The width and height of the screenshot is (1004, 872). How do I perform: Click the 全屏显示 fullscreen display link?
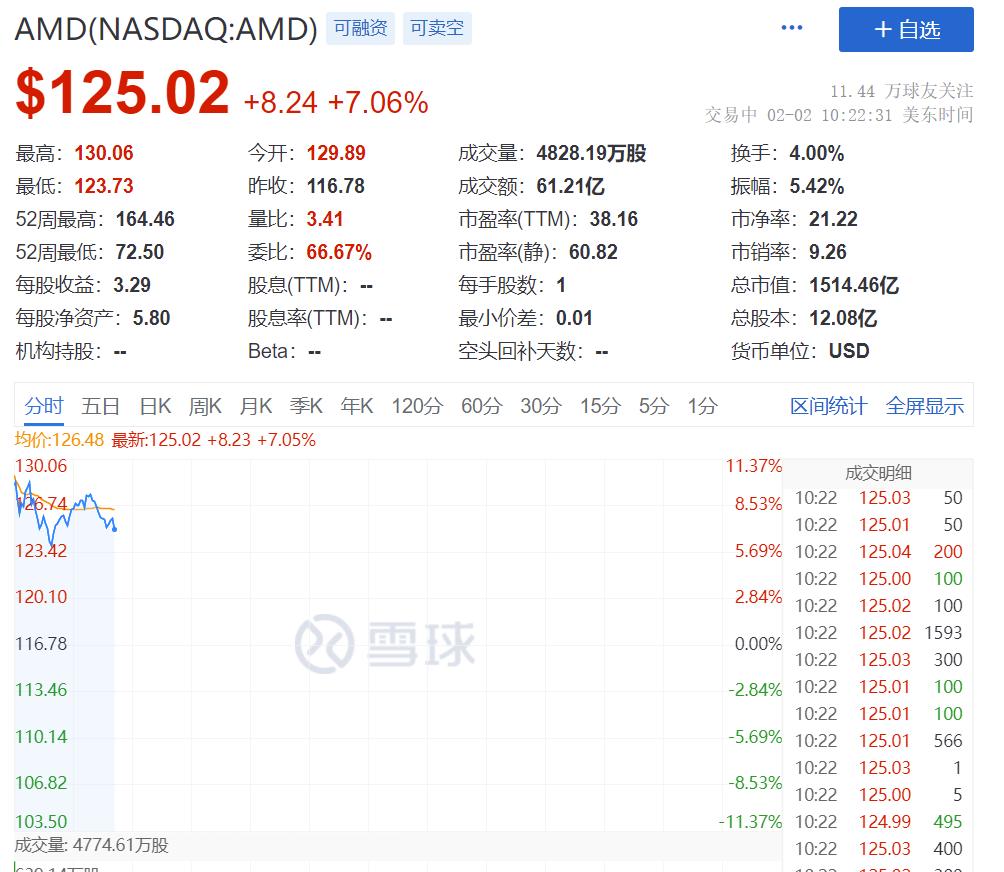925,406
